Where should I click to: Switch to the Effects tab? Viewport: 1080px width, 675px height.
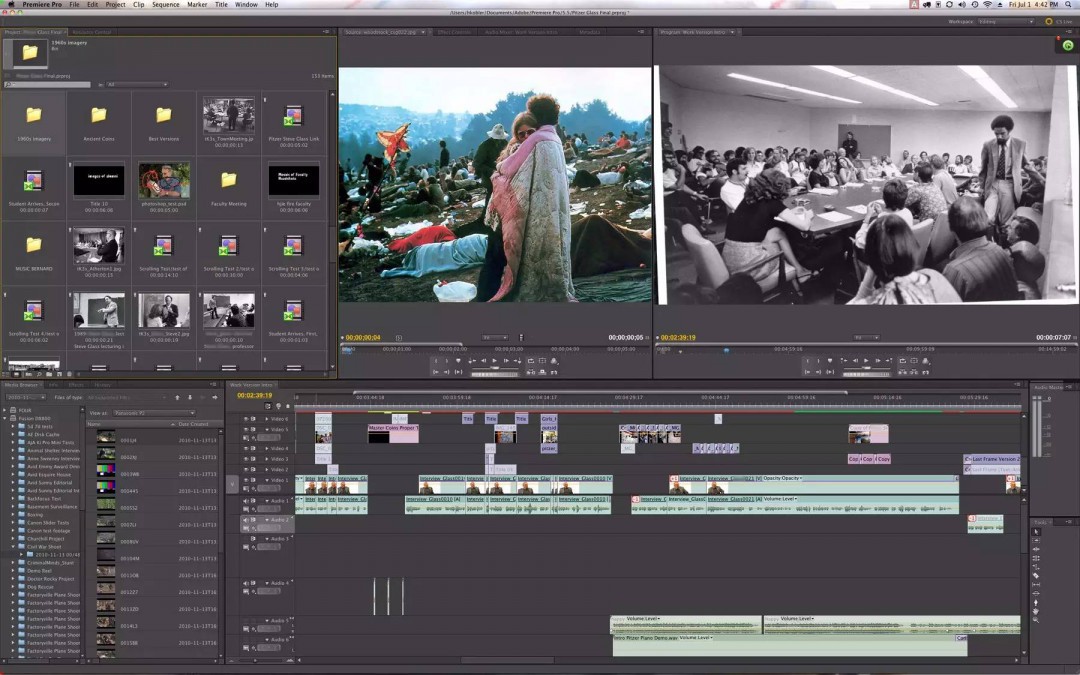coord(76,385)
